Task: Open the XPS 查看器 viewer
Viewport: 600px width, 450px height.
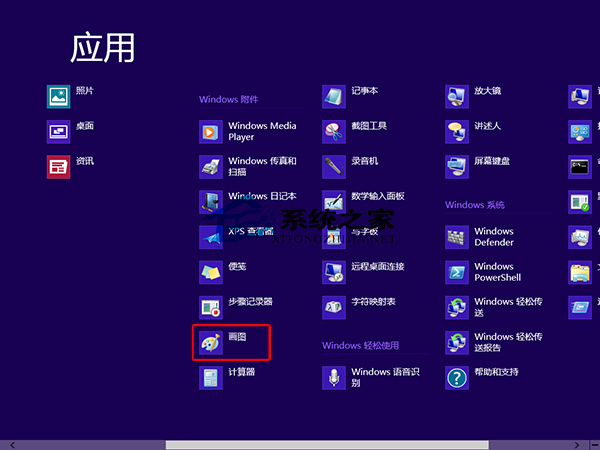Action: tap(211, 237)
